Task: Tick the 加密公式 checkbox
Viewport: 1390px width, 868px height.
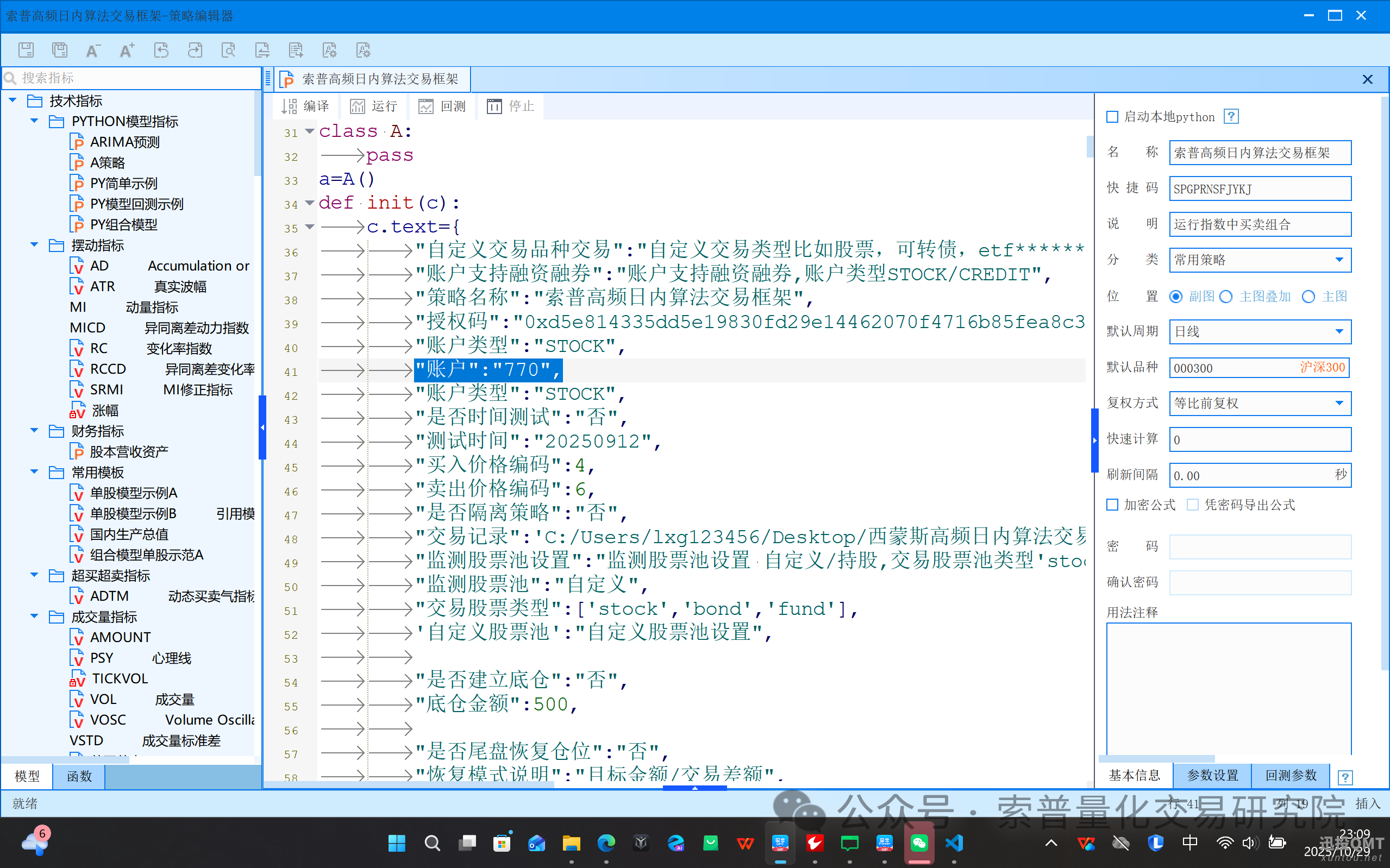Action: (x=1112, y=505)
